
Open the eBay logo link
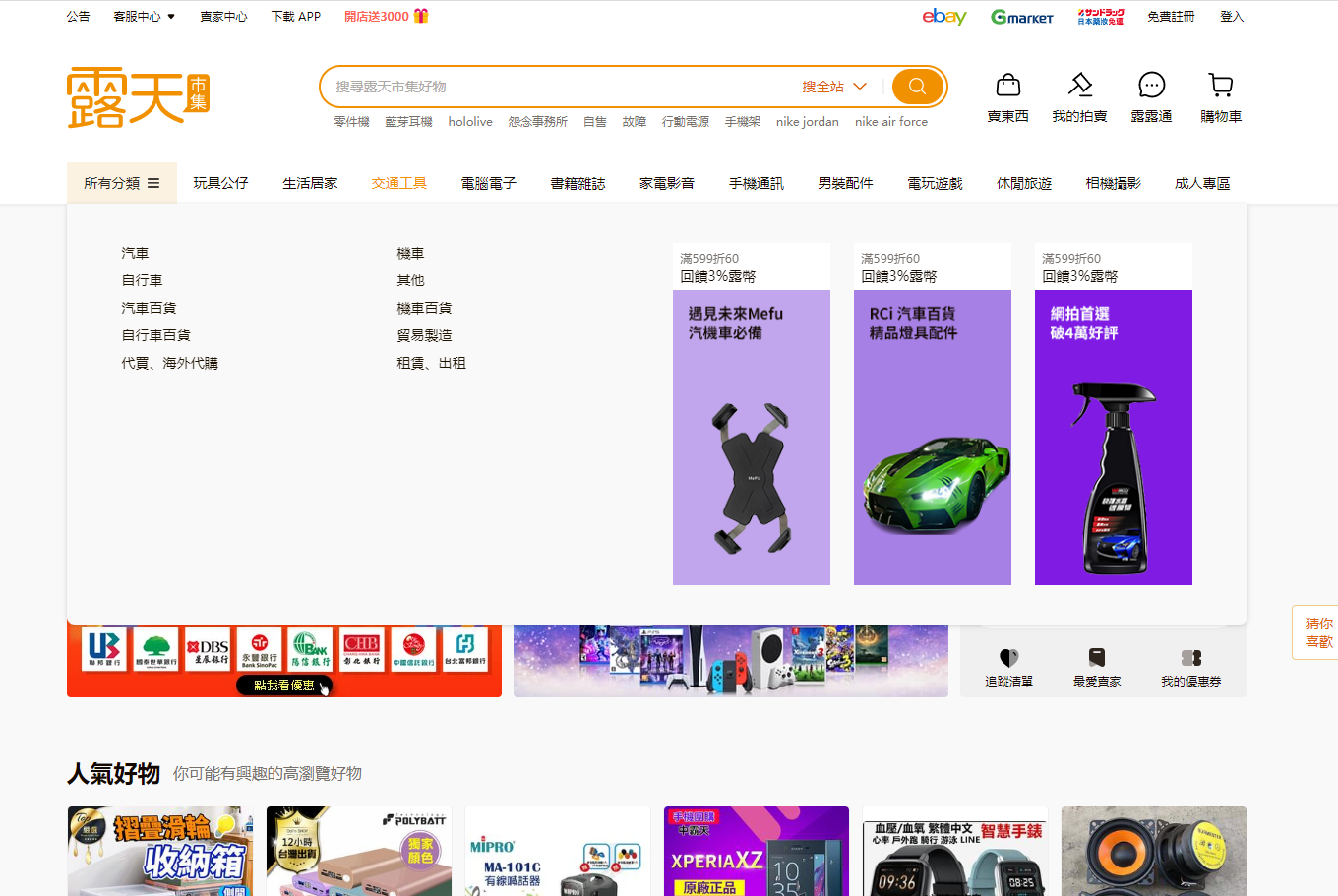click(x=943, y=17)
